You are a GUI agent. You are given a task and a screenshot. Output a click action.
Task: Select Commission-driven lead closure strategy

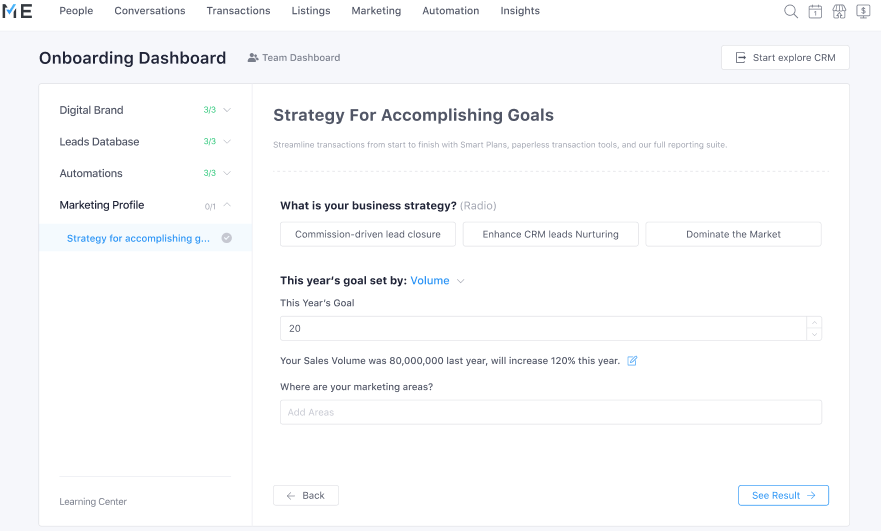368,234
